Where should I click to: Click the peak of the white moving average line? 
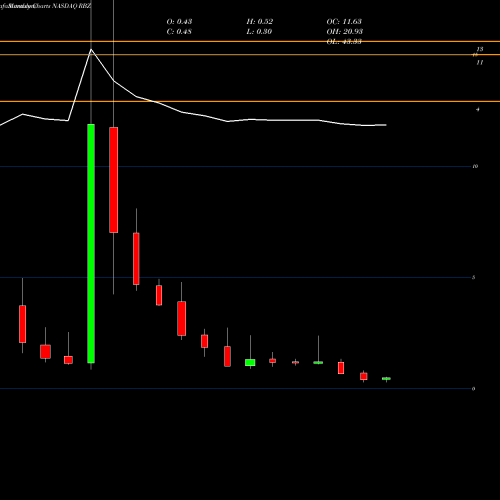(91, 50)
